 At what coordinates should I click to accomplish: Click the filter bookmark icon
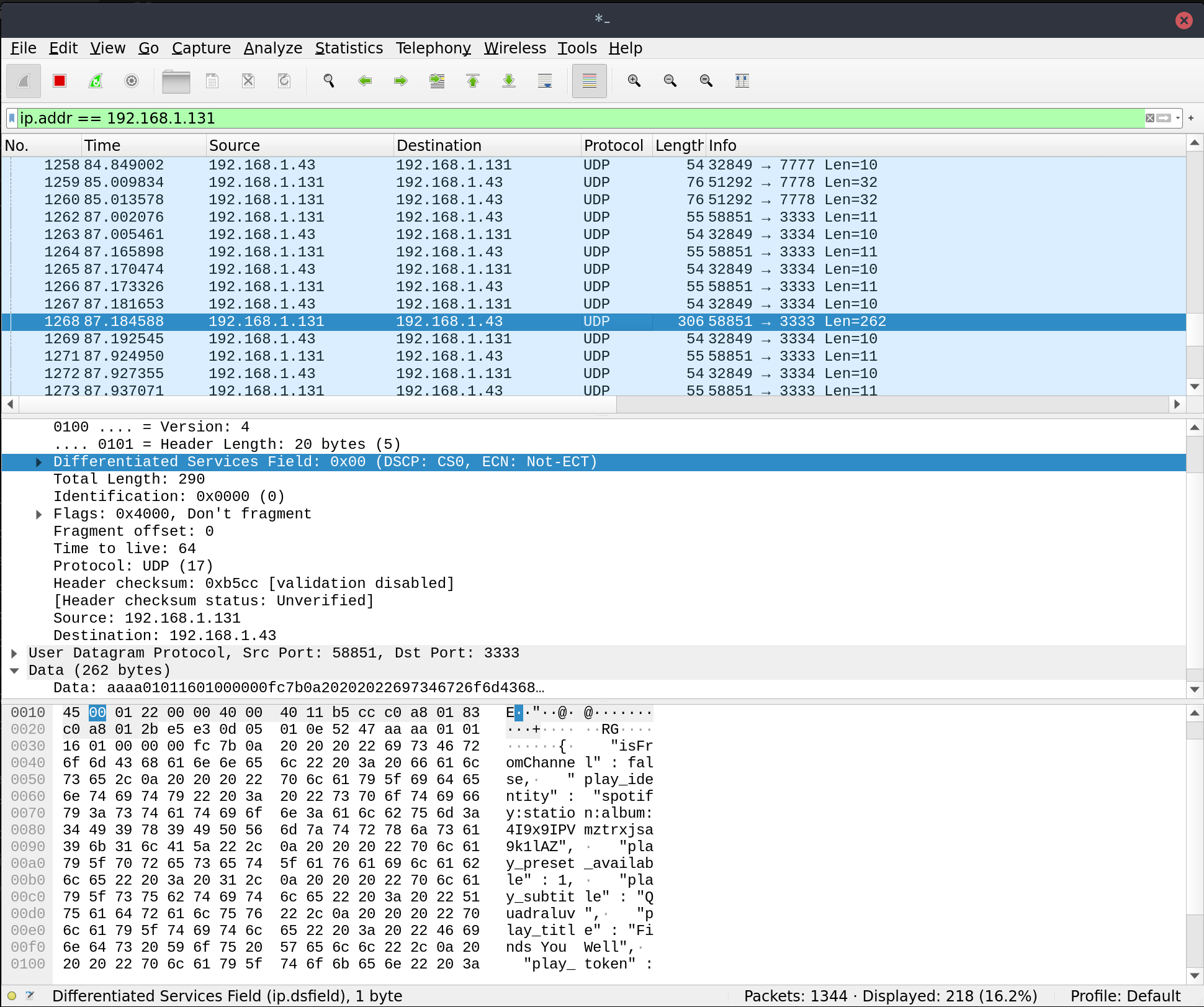coord(12,118)
